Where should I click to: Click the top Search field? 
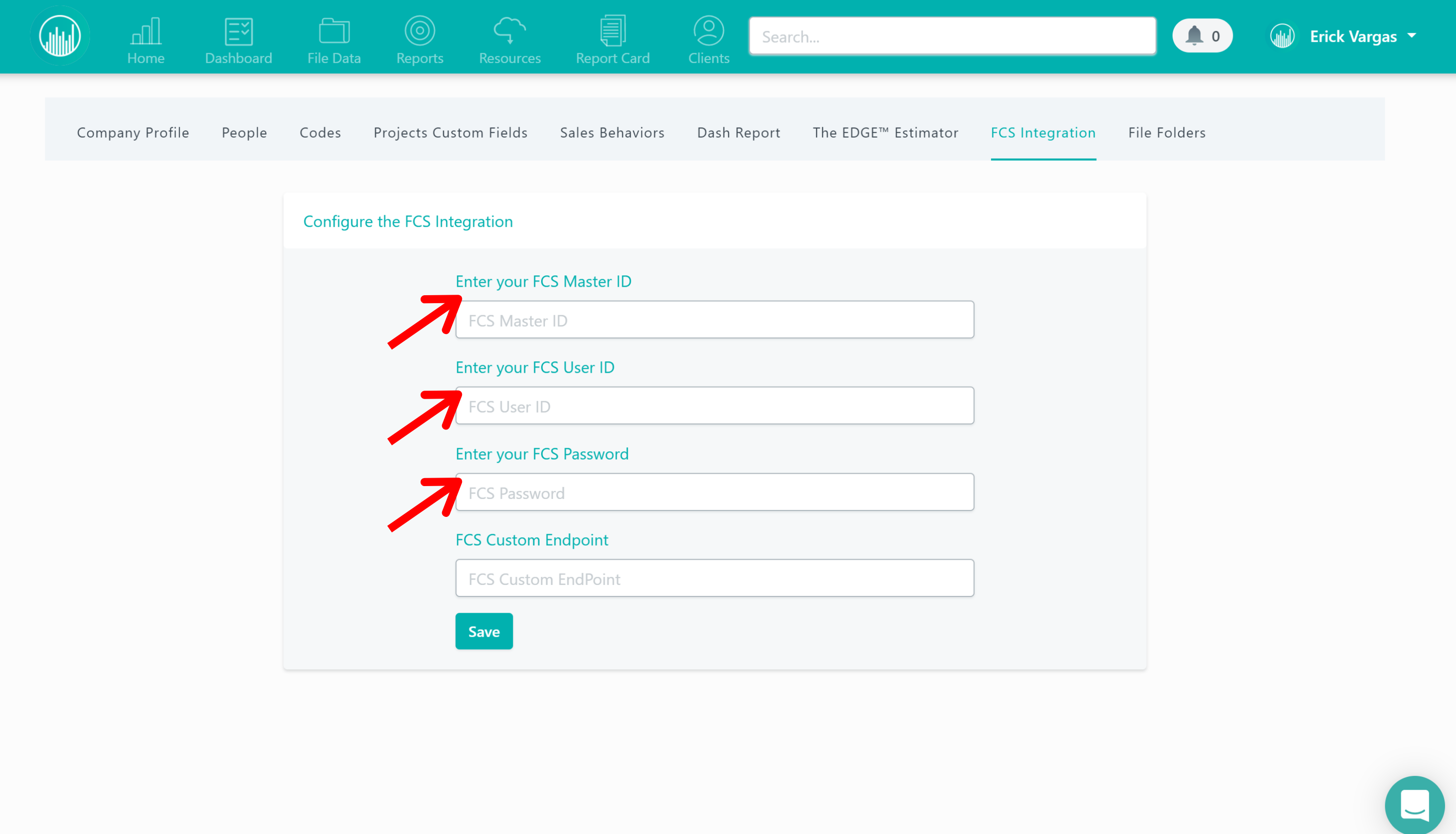[952, 37]
